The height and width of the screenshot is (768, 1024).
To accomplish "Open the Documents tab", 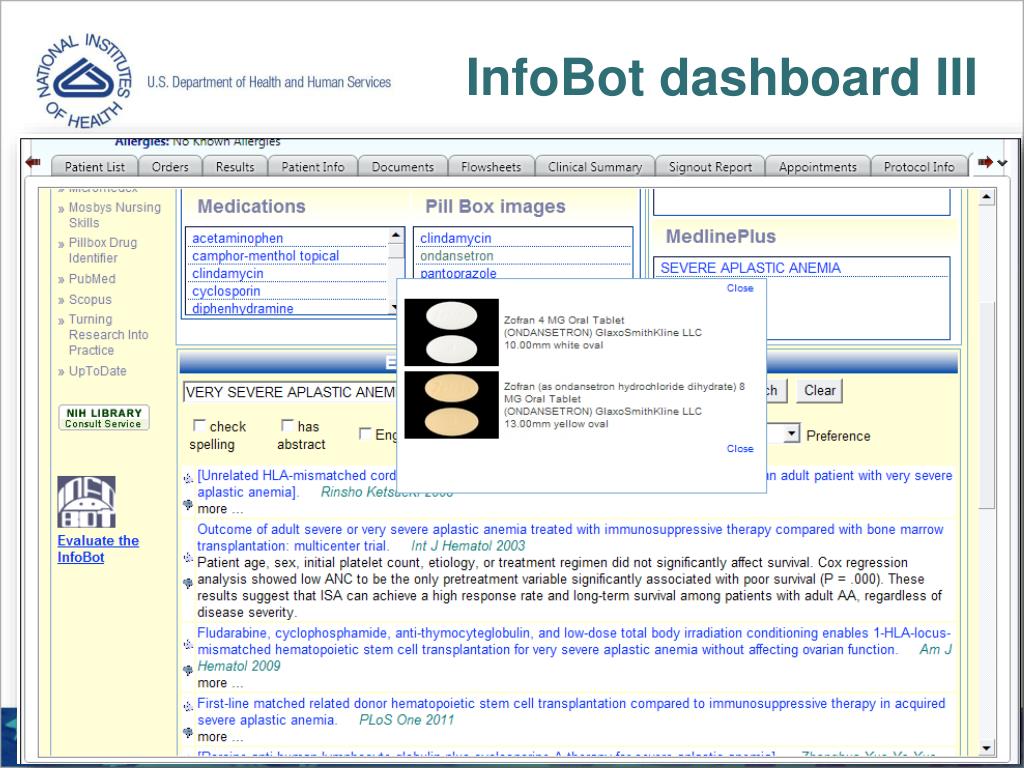I will (402, 167).
